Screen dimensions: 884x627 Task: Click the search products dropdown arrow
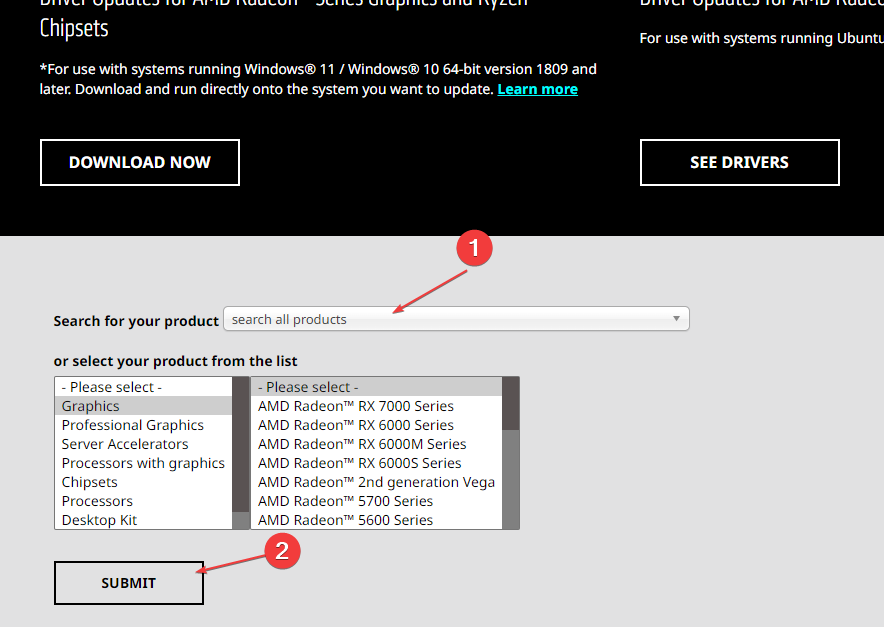point(676,319)
